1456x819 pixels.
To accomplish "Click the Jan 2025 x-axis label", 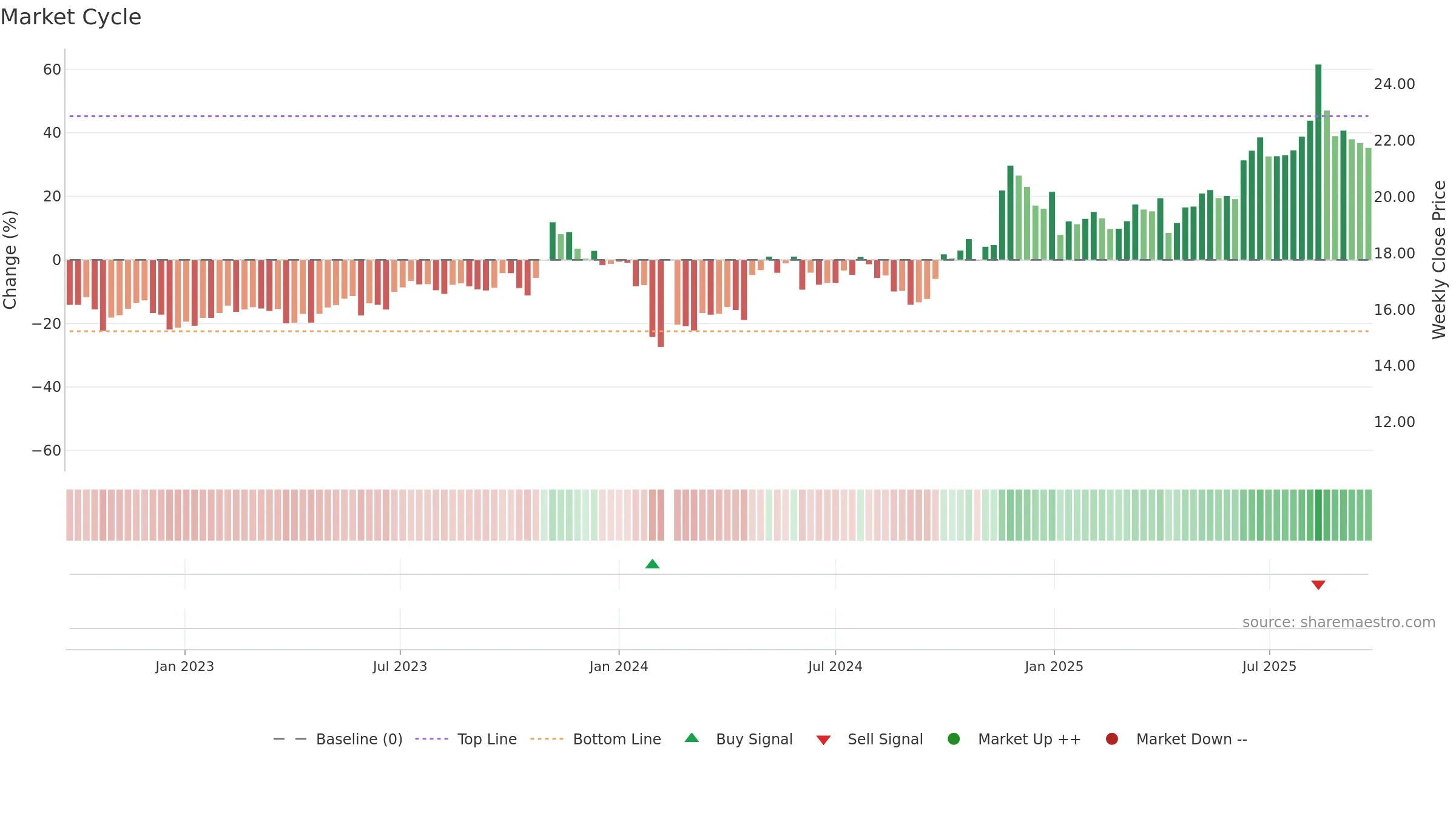I will [x=1054, y=667].
